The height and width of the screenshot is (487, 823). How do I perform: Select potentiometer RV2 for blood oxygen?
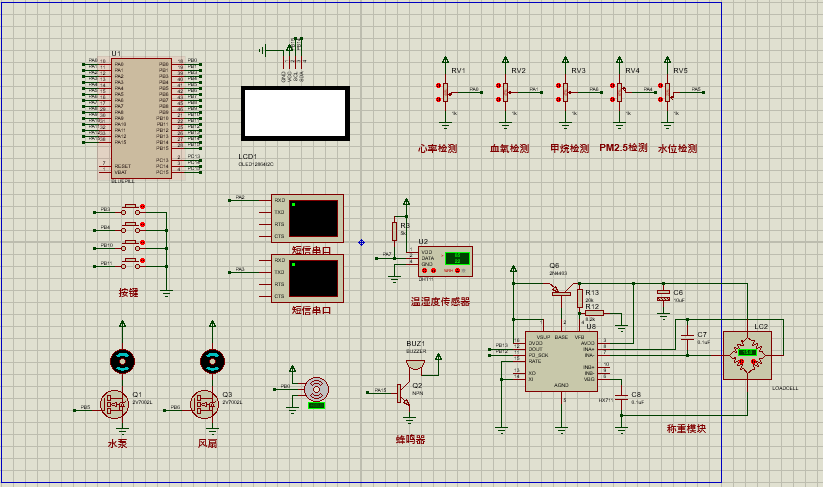505,92
